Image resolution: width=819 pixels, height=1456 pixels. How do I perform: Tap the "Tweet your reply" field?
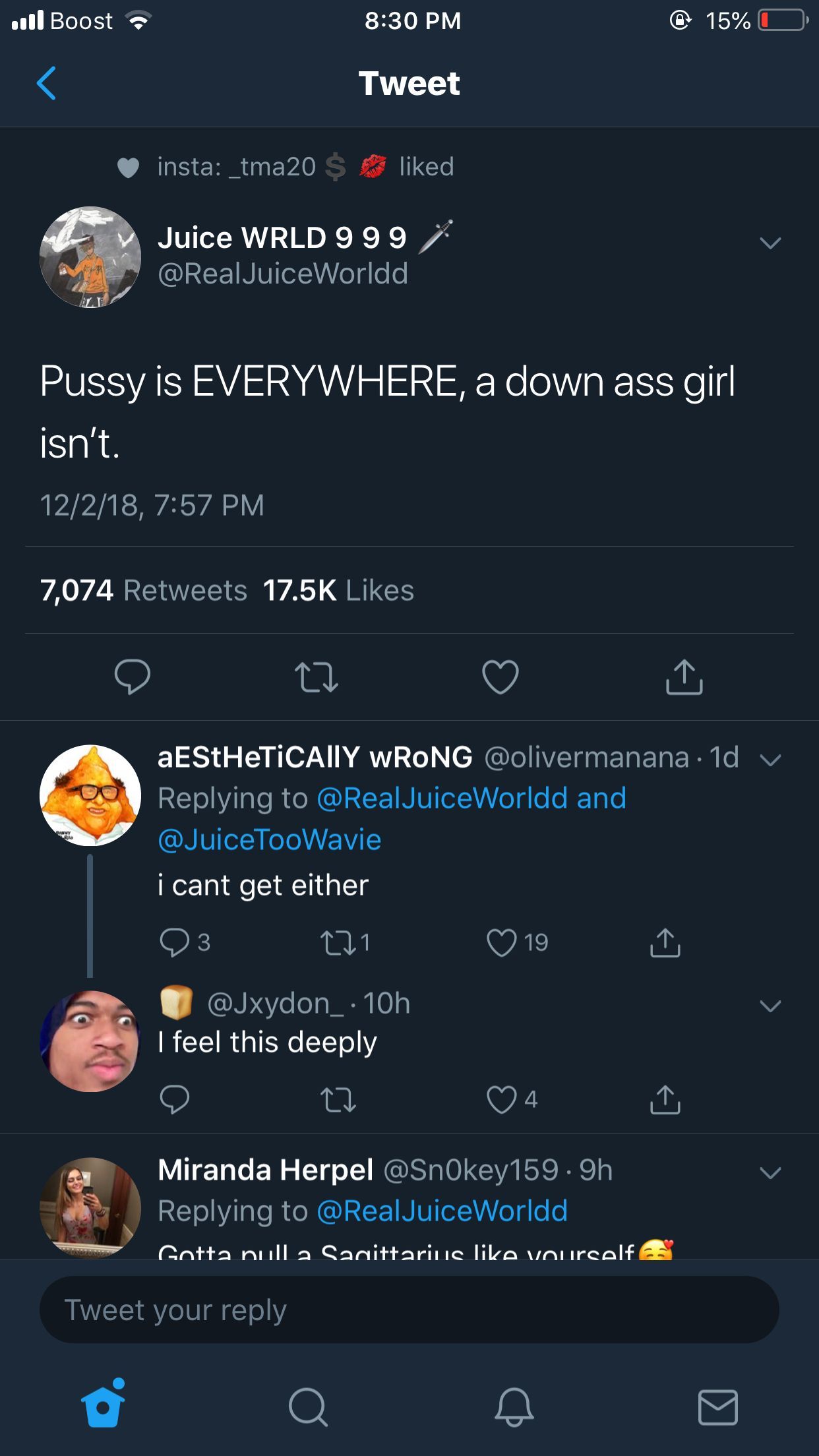tap(409, 1310)
